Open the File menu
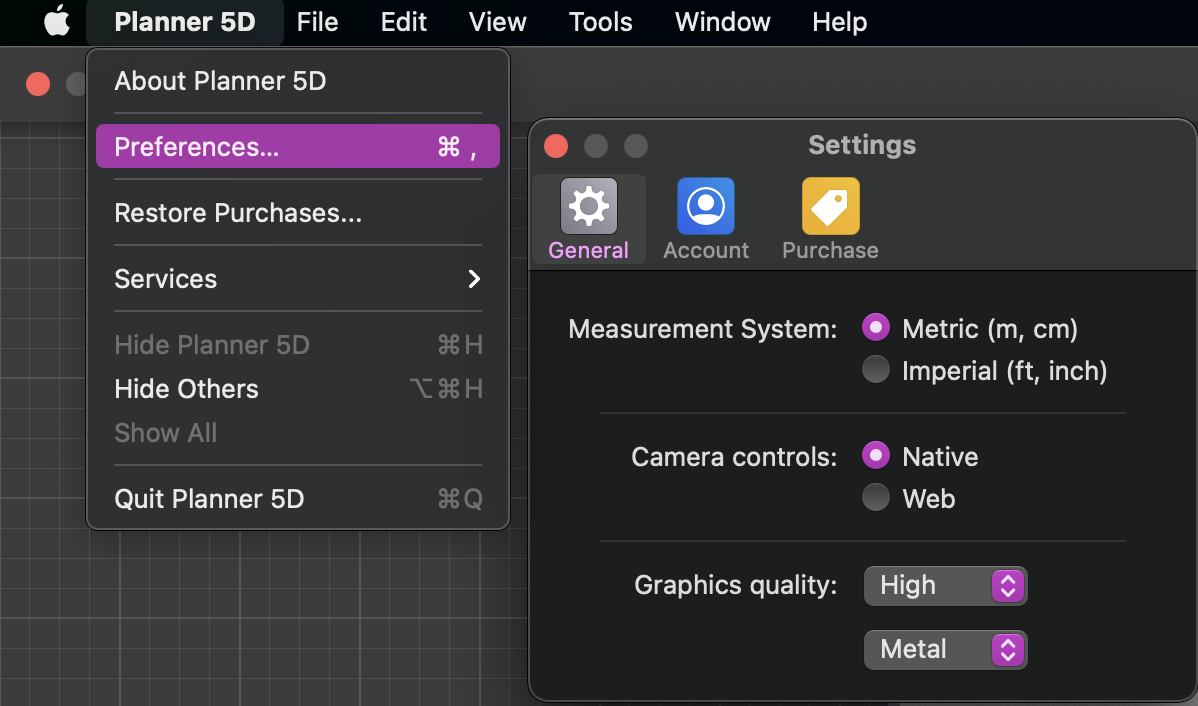This screenshot has width=1198, height=706. click(317, 21)
